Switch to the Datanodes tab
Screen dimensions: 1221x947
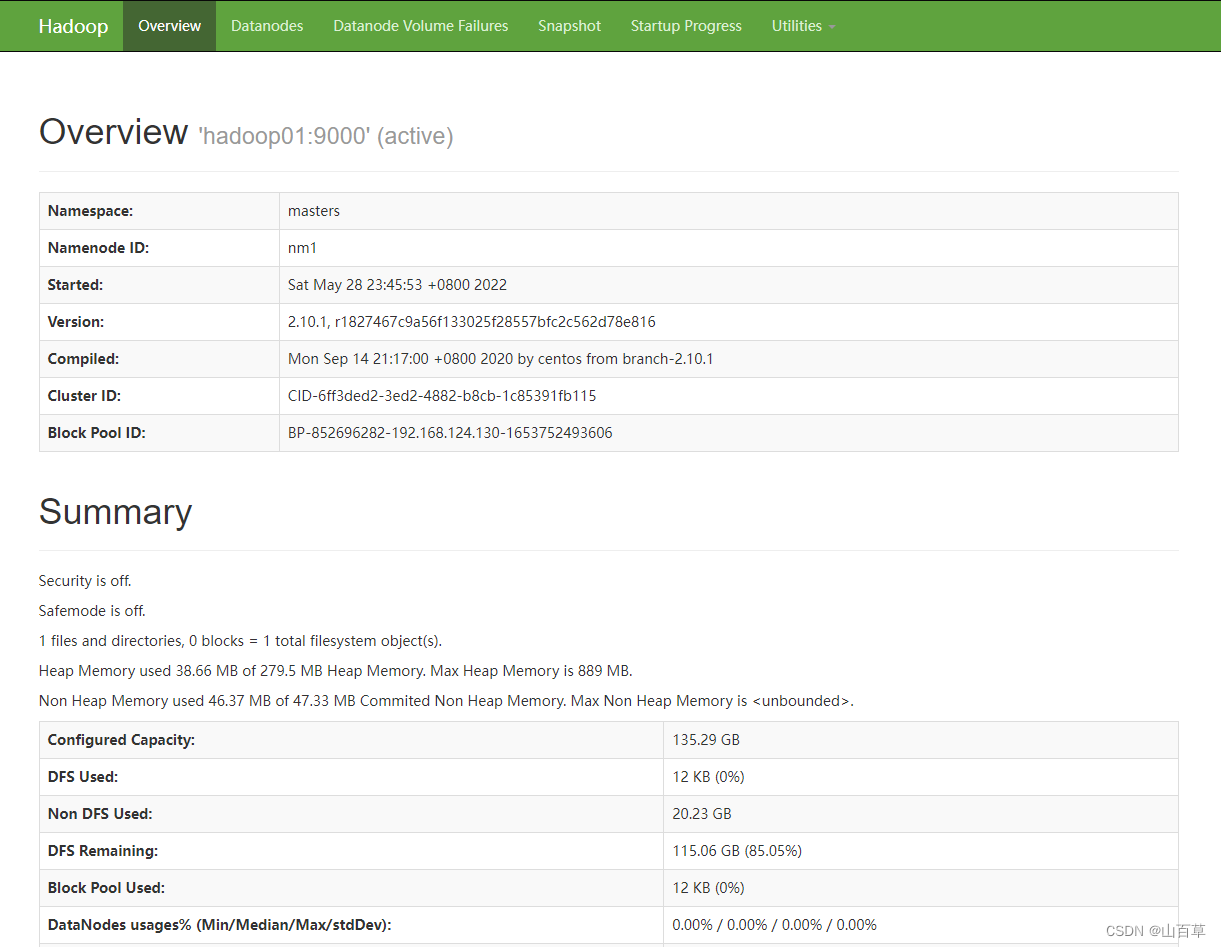pos(267,26)
